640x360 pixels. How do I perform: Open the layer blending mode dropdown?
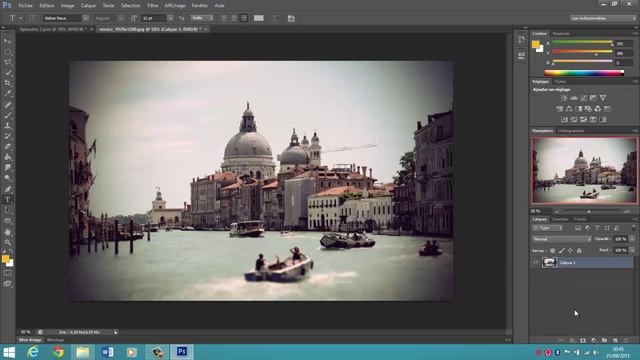(x=562, y=239)
